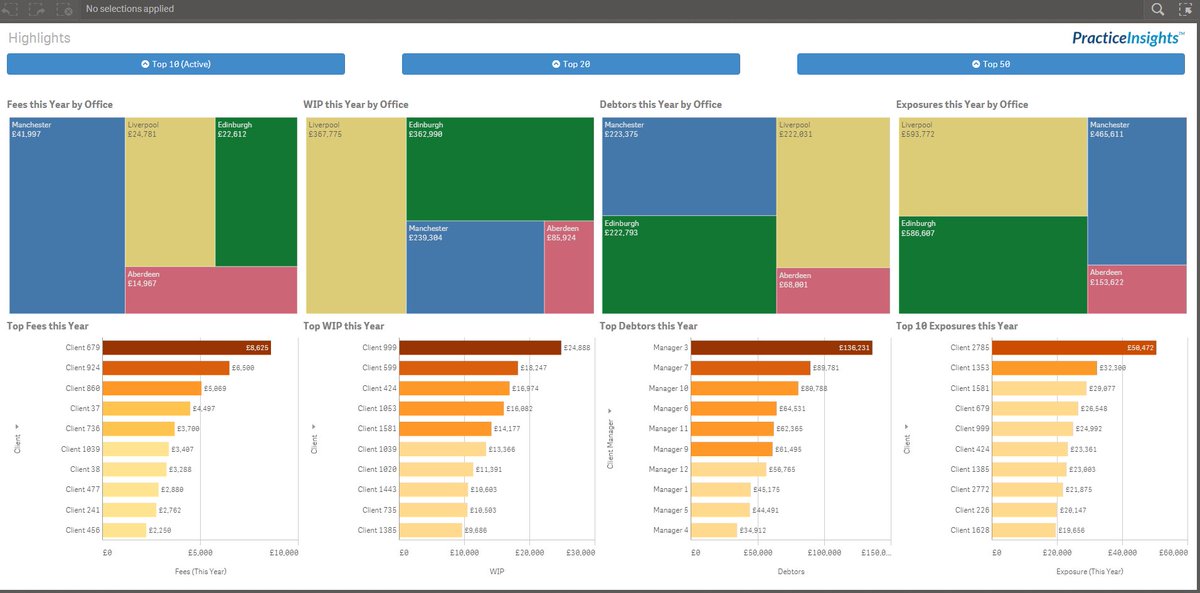Click the 'Client 736' label in Top Fees

[x=83, y=429]
